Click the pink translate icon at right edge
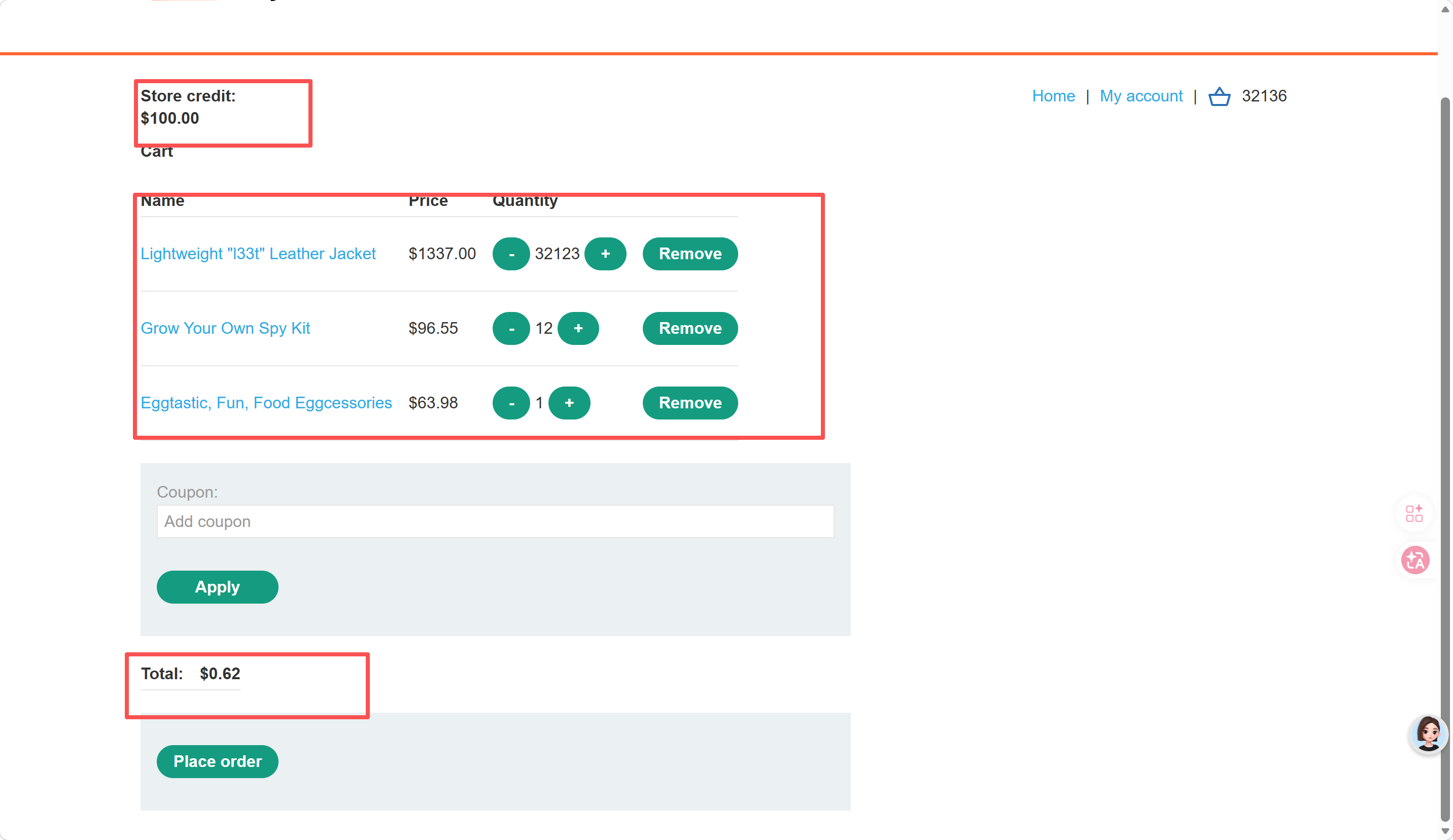This screenshot has width=1453, height=840. [x=1415, y=560]
